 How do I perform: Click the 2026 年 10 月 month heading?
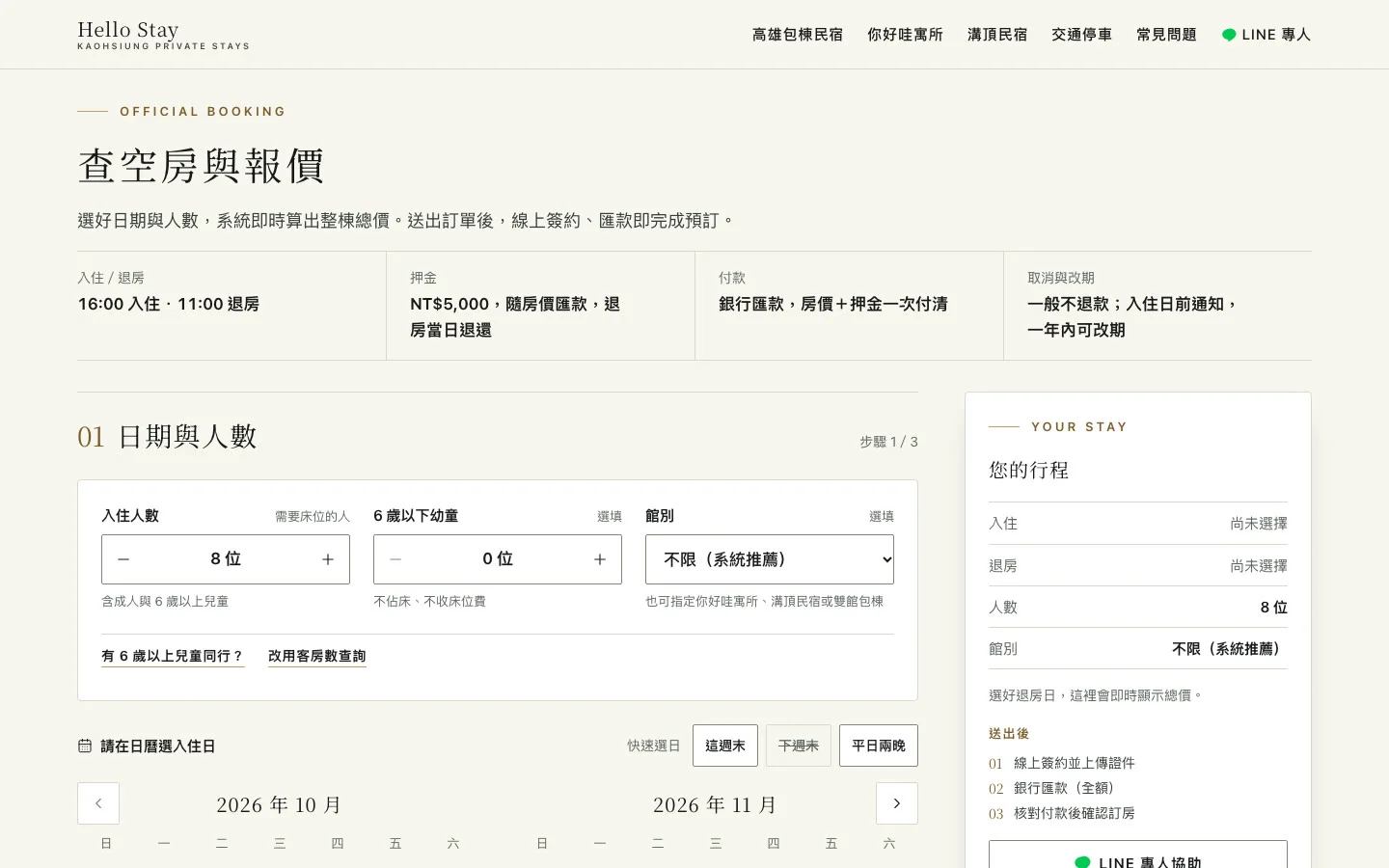pyautogui.click(x=279, y=805)
